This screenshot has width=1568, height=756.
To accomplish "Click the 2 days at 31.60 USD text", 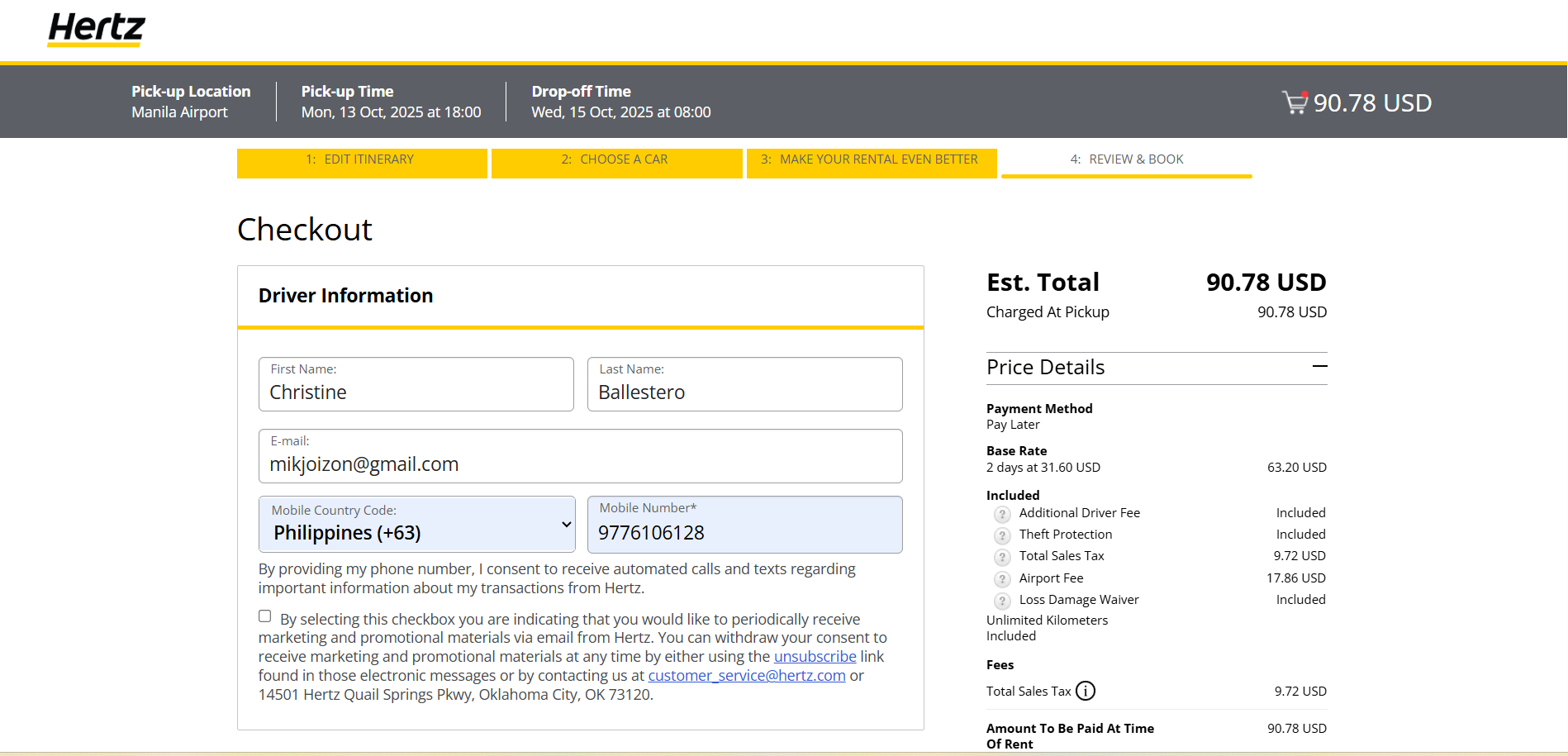I will (1043, 468).
